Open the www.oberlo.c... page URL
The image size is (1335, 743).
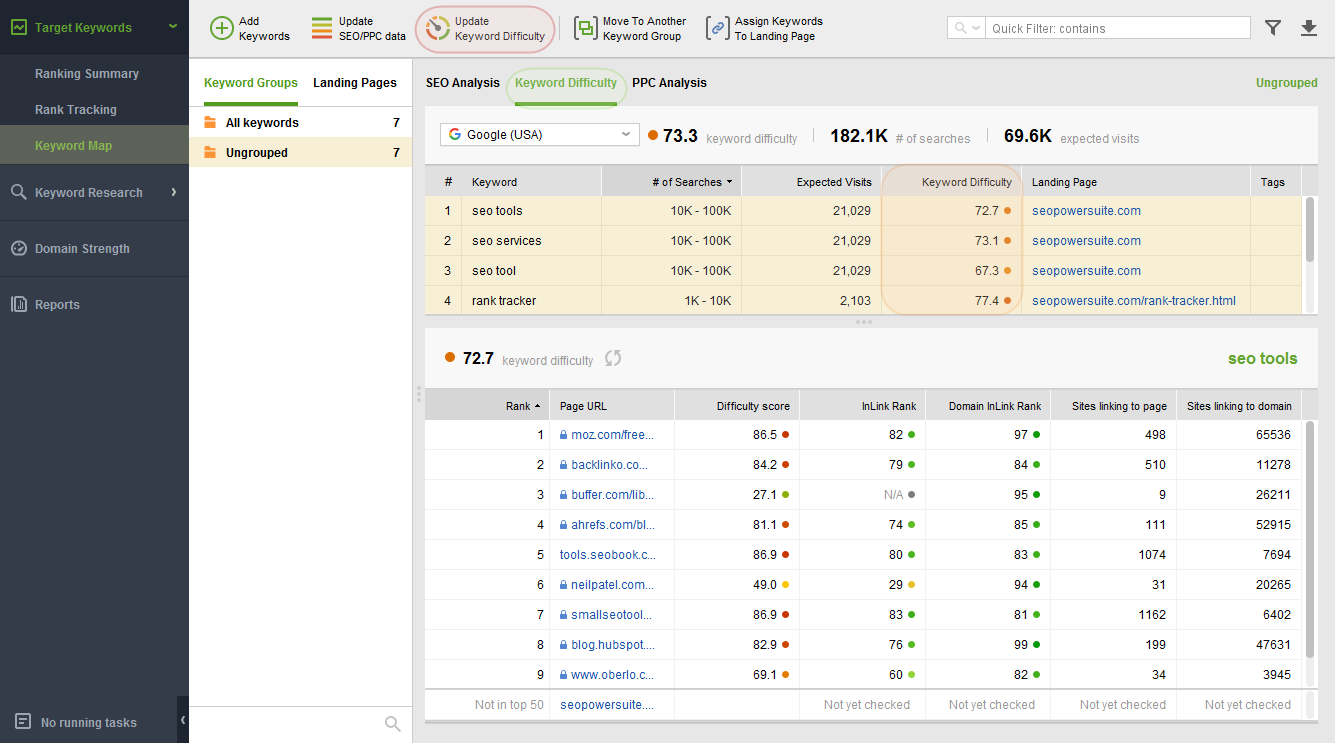coord(612,675)
